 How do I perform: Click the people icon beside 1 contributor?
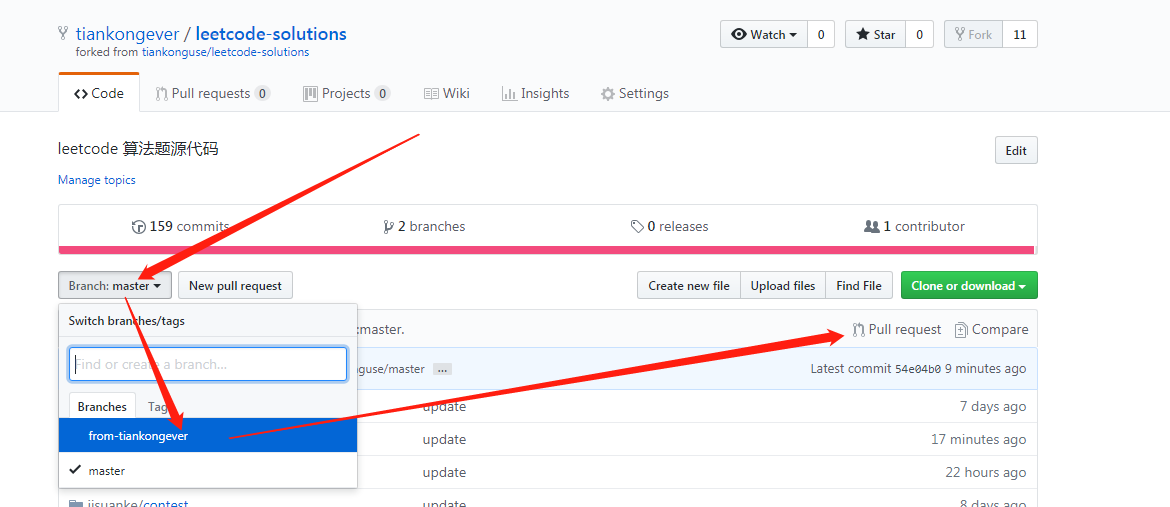tap(871, 226)
